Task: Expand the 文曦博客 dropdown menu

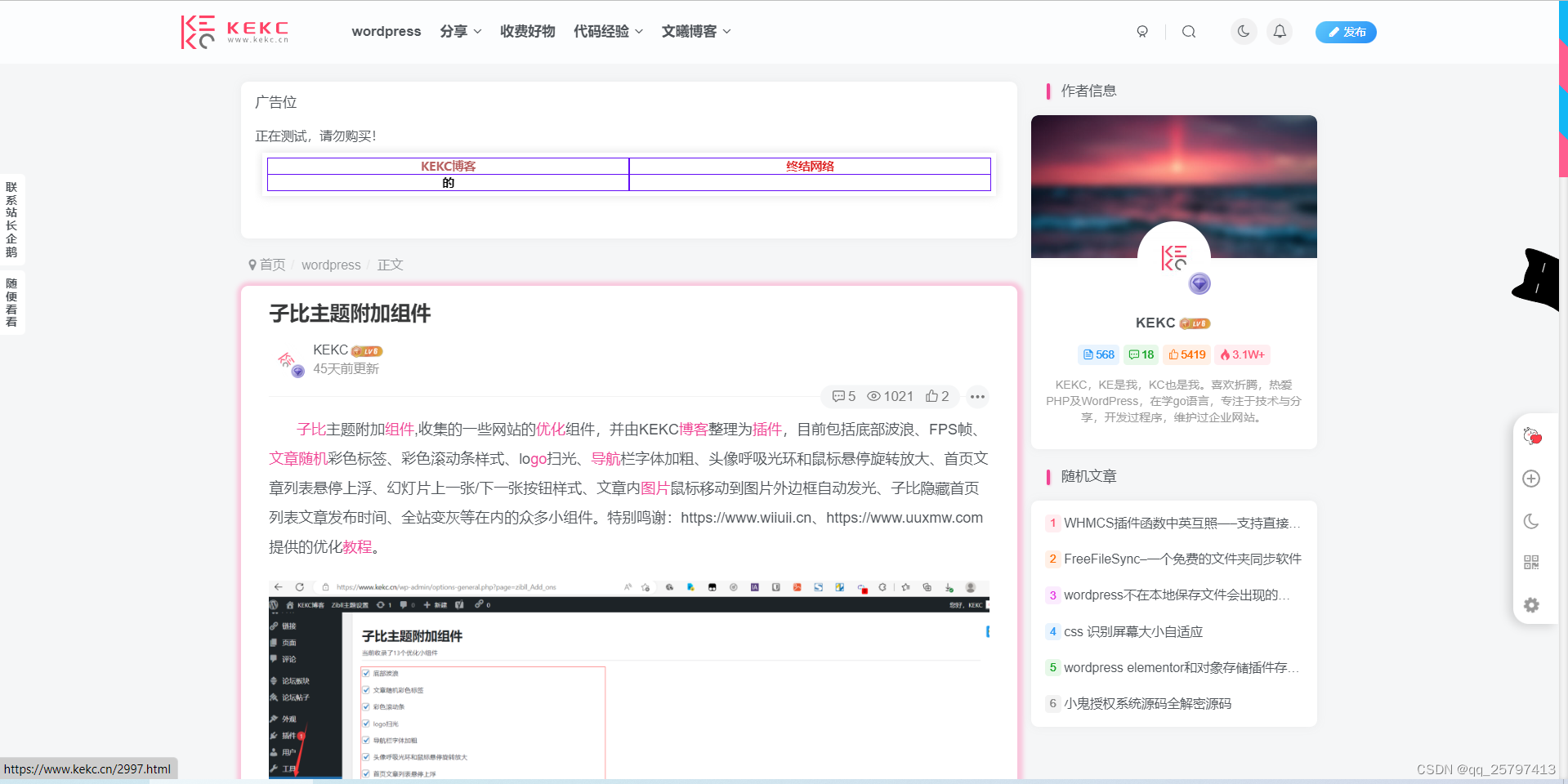Action: pos(696,31)
